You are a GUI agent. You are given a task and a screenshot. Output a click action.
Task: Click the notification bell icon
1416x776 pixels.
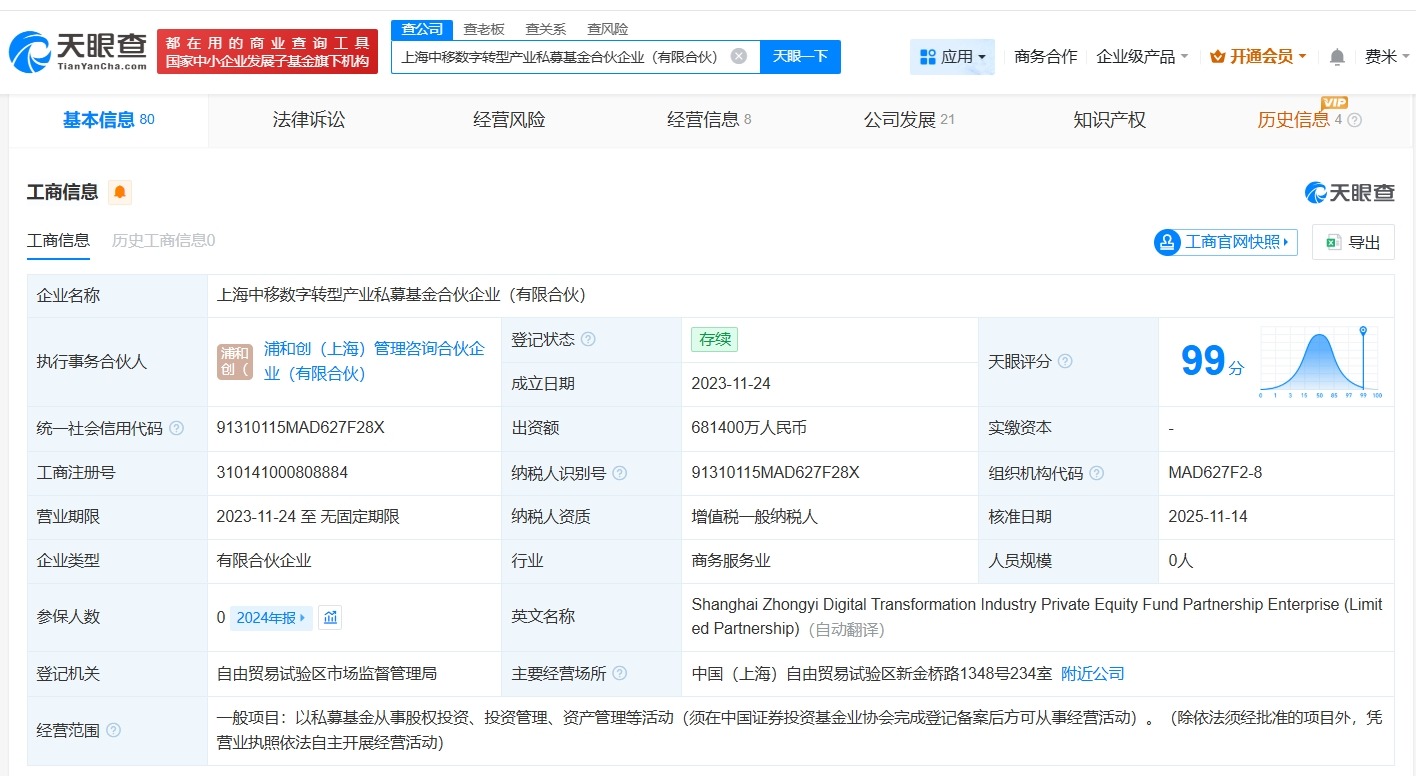(x=1336, y=57)
